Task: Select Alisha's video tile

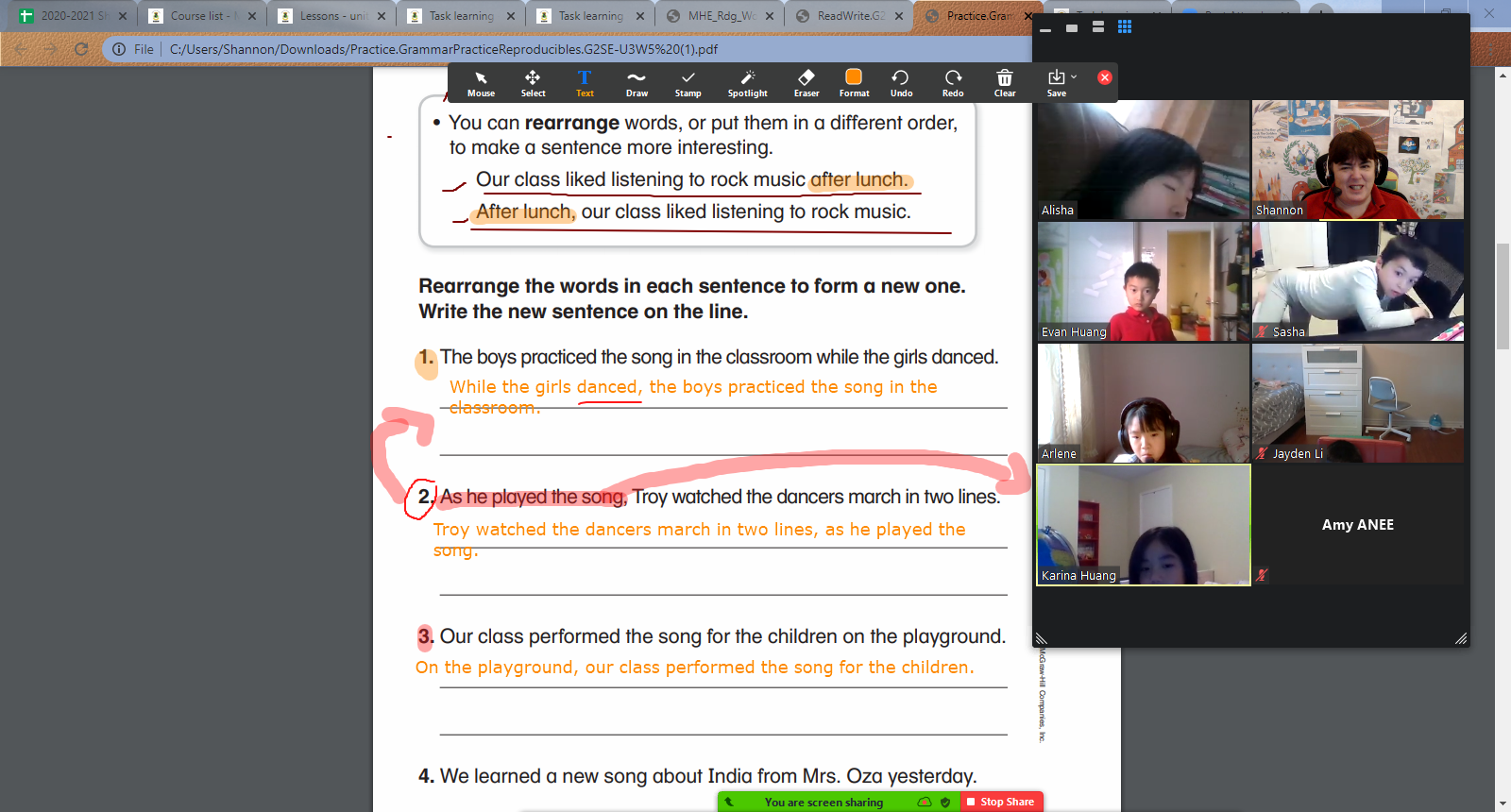Action: pos(1143,160)
